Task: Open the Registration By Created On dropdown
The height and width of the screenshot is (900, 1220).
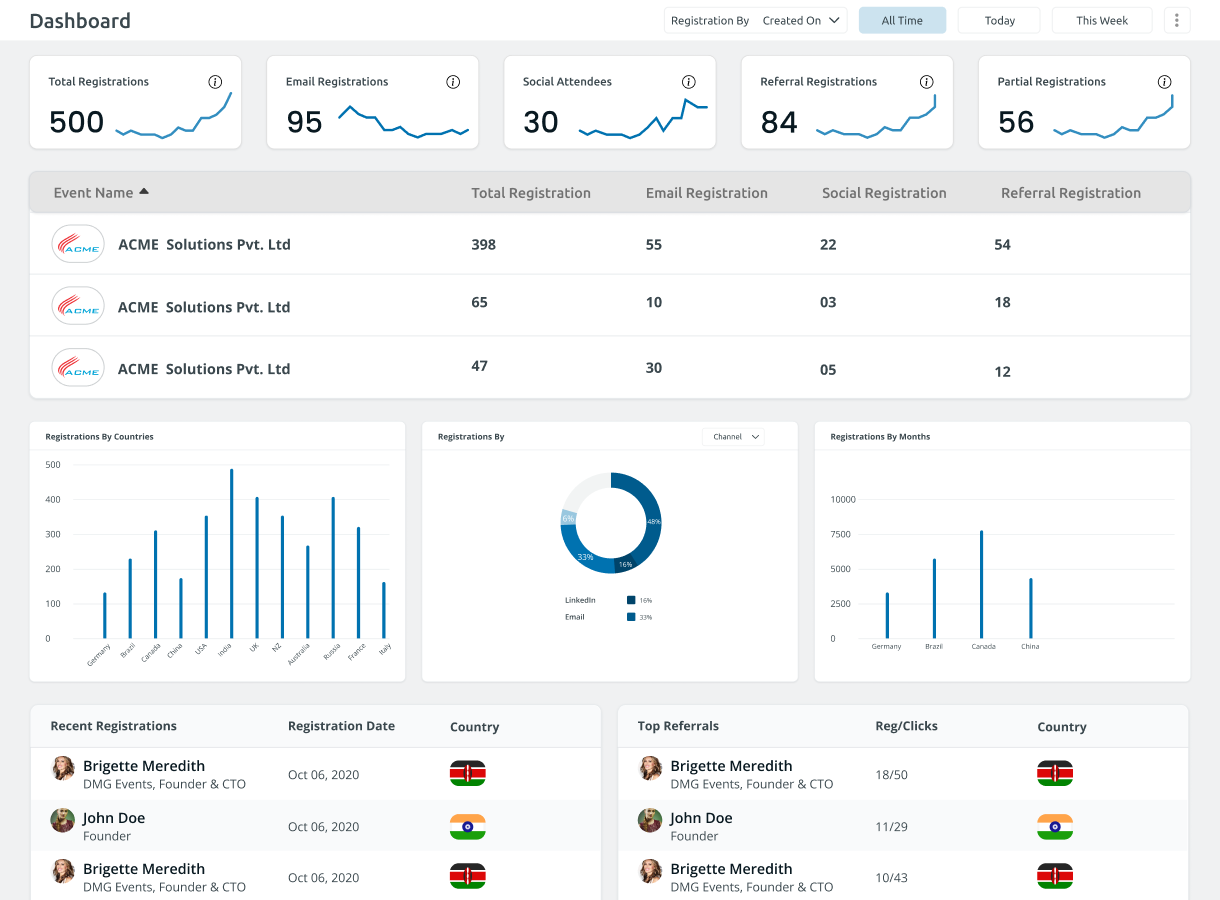Action: [x=755, y=20]
